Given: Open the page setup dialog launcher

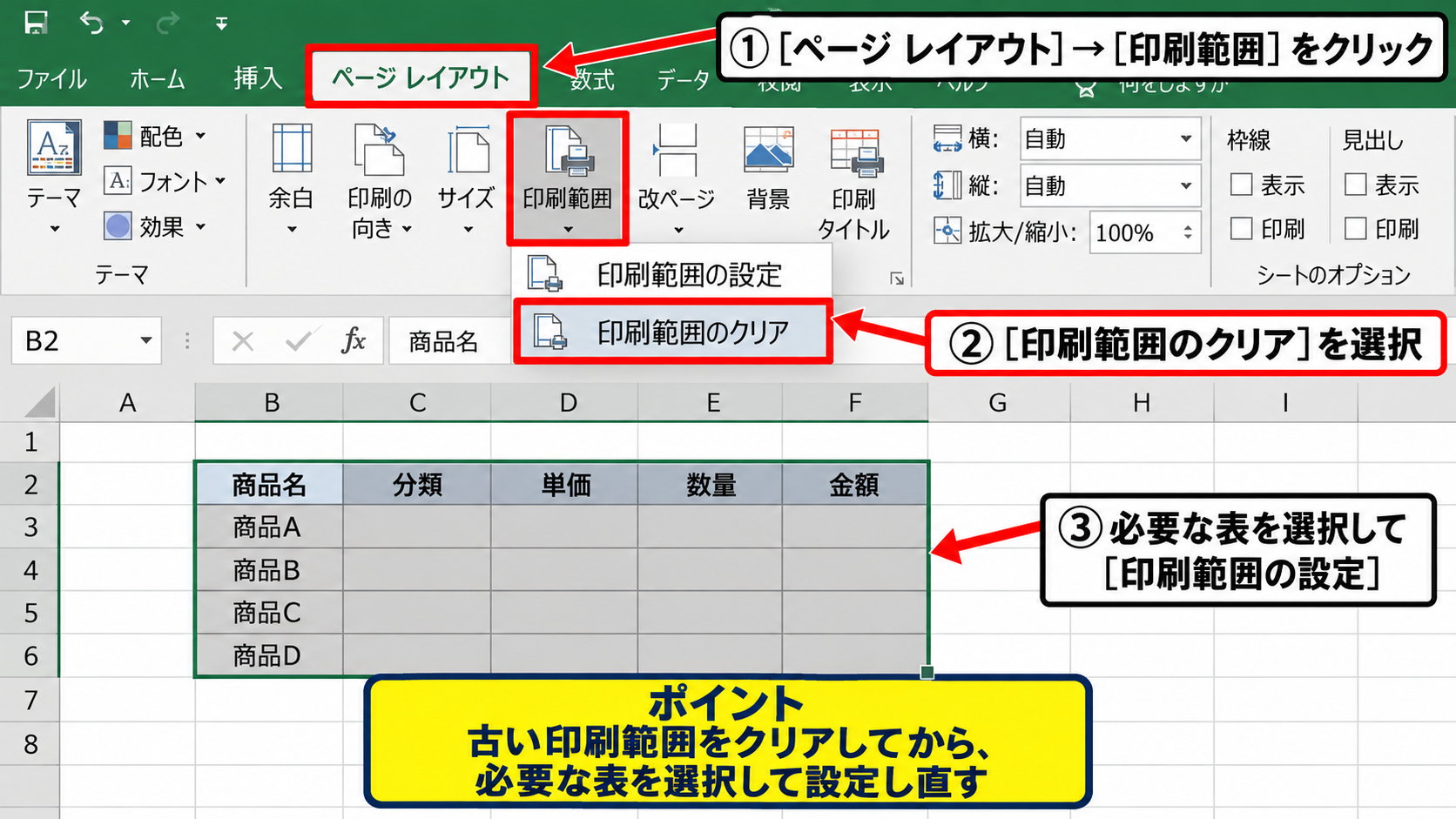Looking at the screenshot, I should [897, 279].
